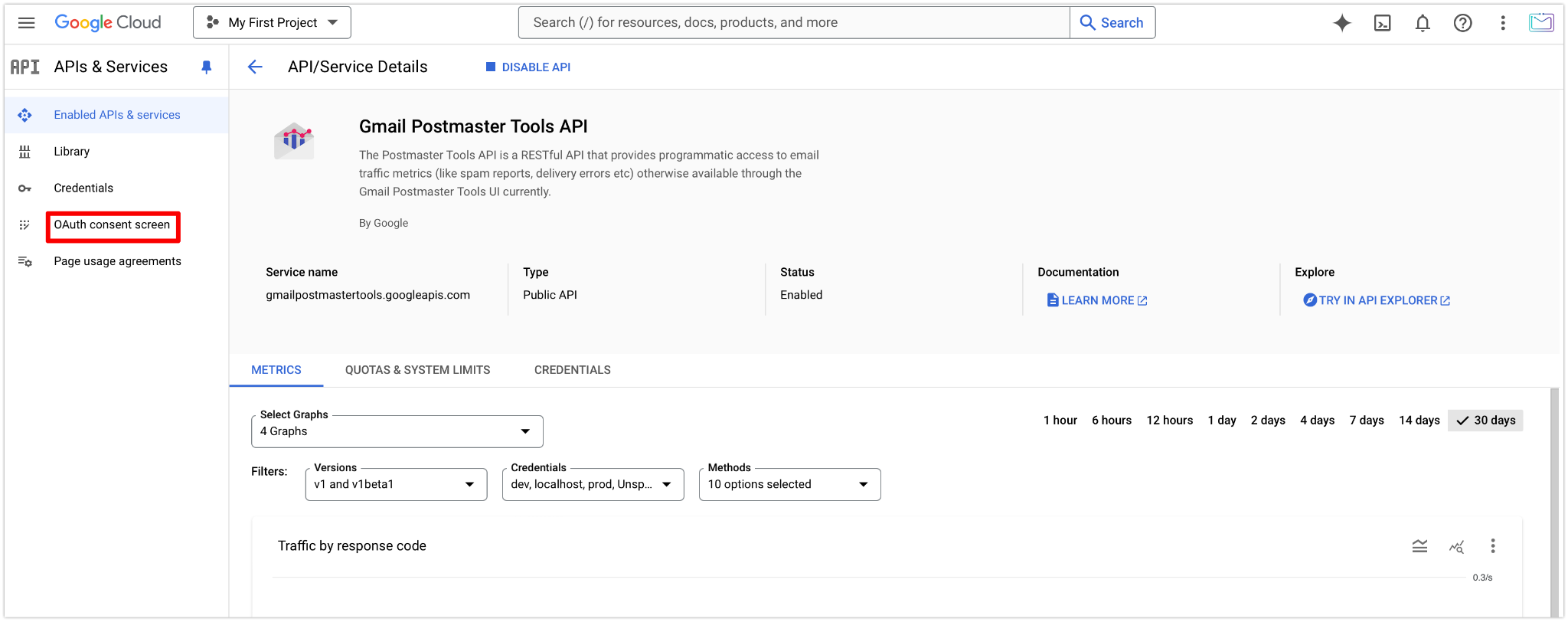Select 4 days time range
This screenshot has width=1568, height=622.
coord(1317,421)
